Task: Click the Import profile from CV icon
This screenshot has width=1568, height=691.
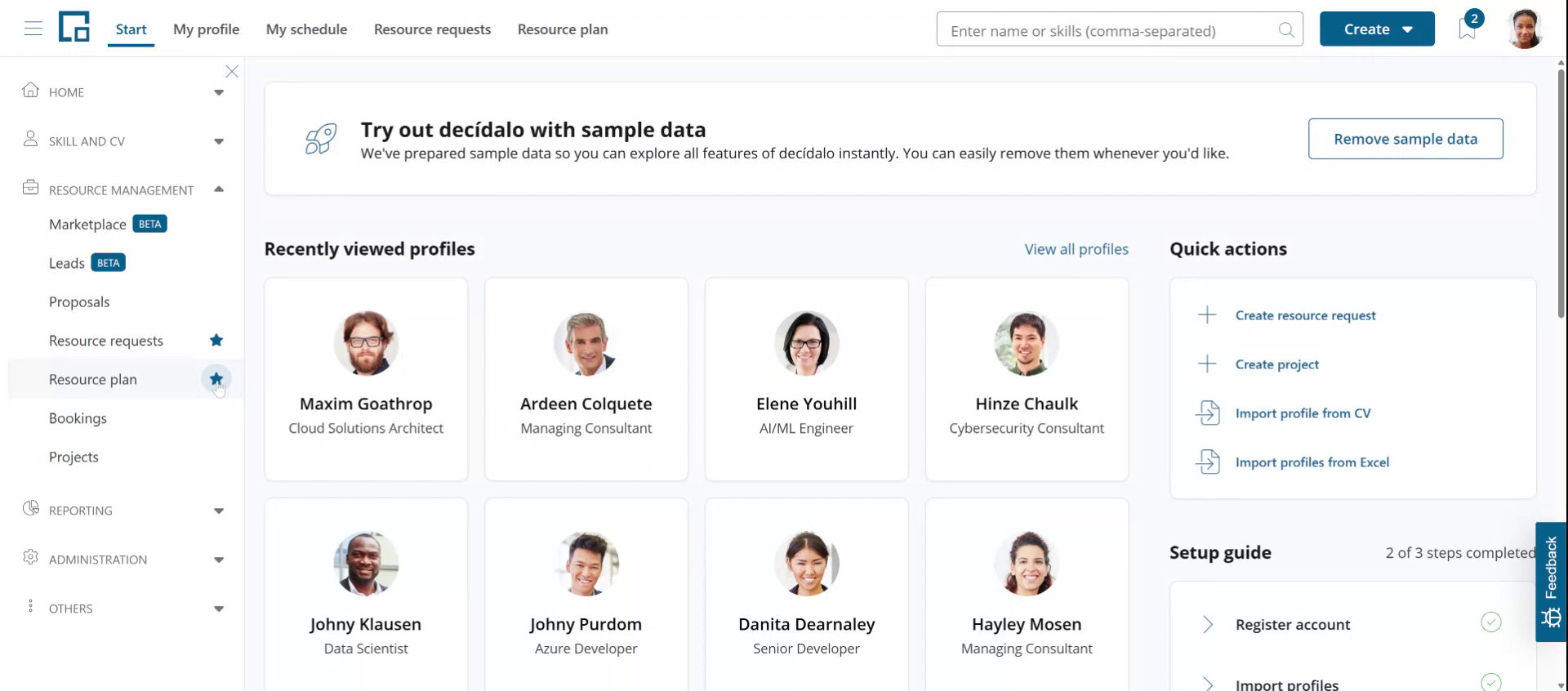Action: pyautogui.click(x=1207, y=413)
